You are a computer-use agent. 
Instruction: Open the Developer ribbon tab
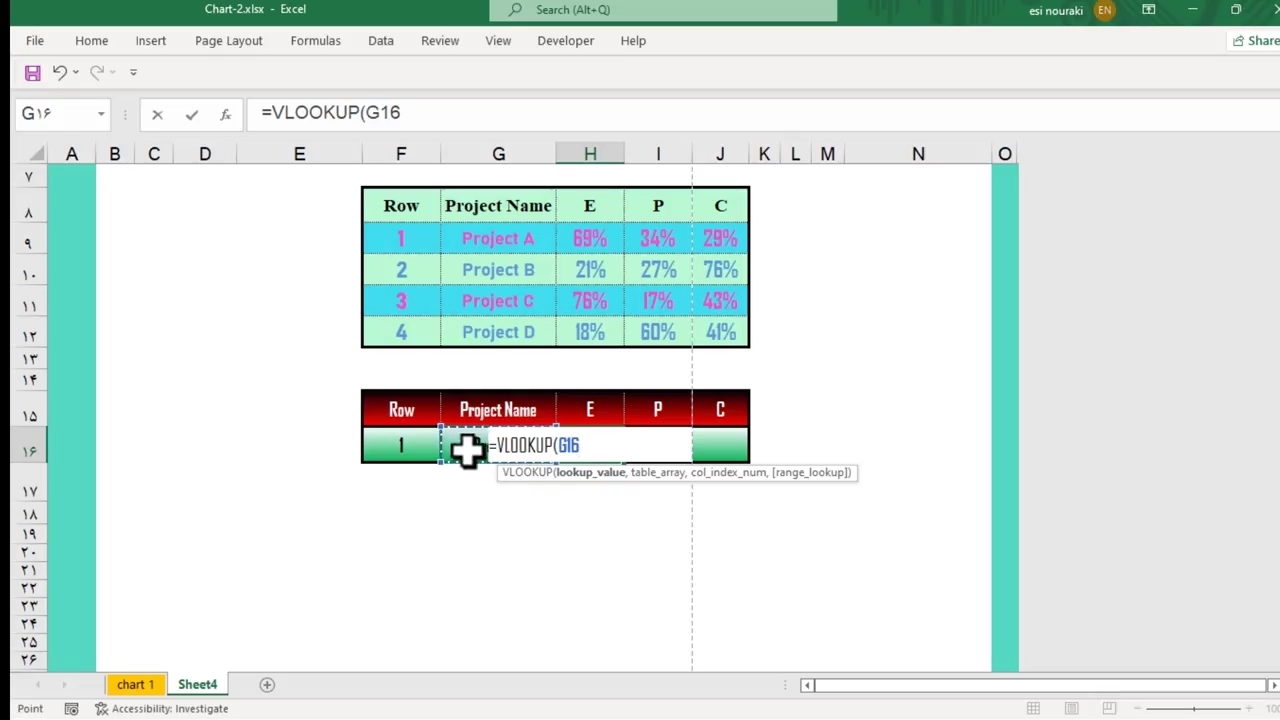click(x=565, y=41)
